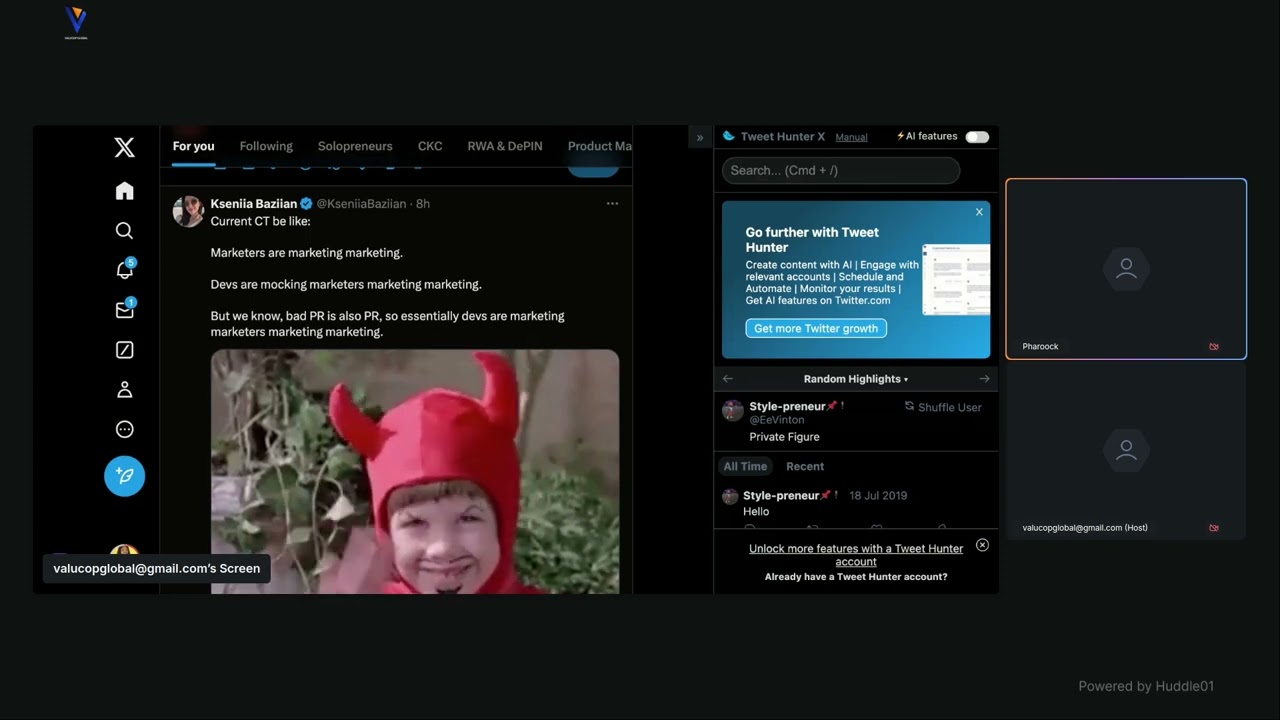Open the three-dot menu on Kseniia's post
The width and height of the screenshot is (1280, 720).
[x=612, y=204]
